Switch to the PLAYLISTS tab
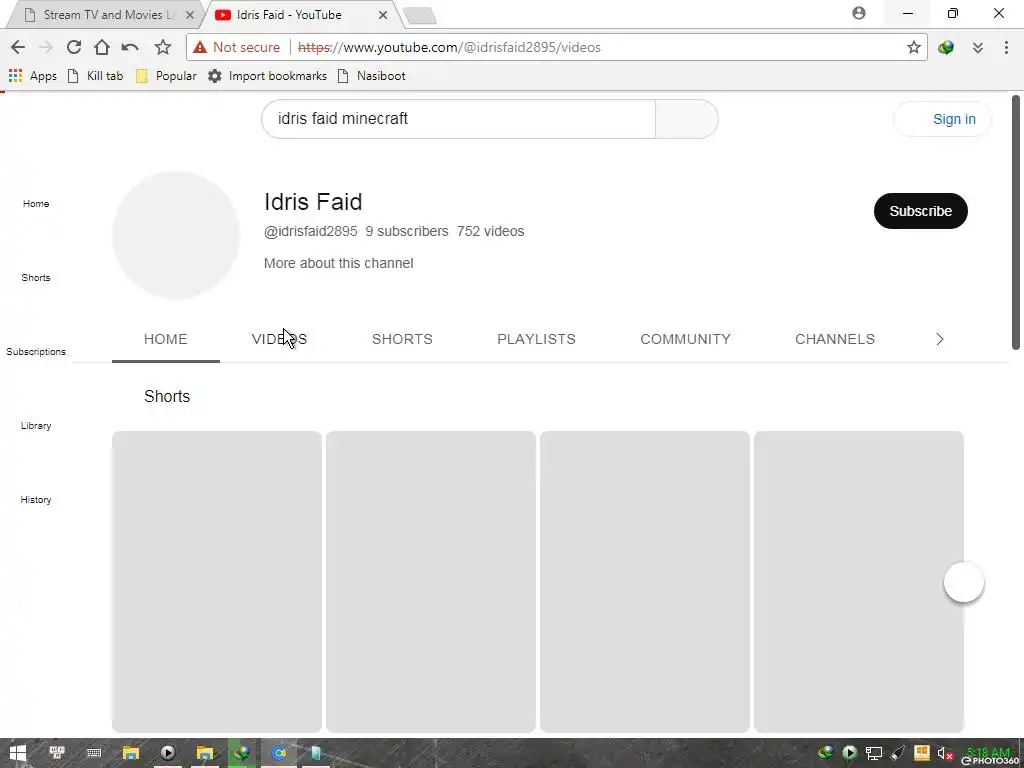 [536, 339]
